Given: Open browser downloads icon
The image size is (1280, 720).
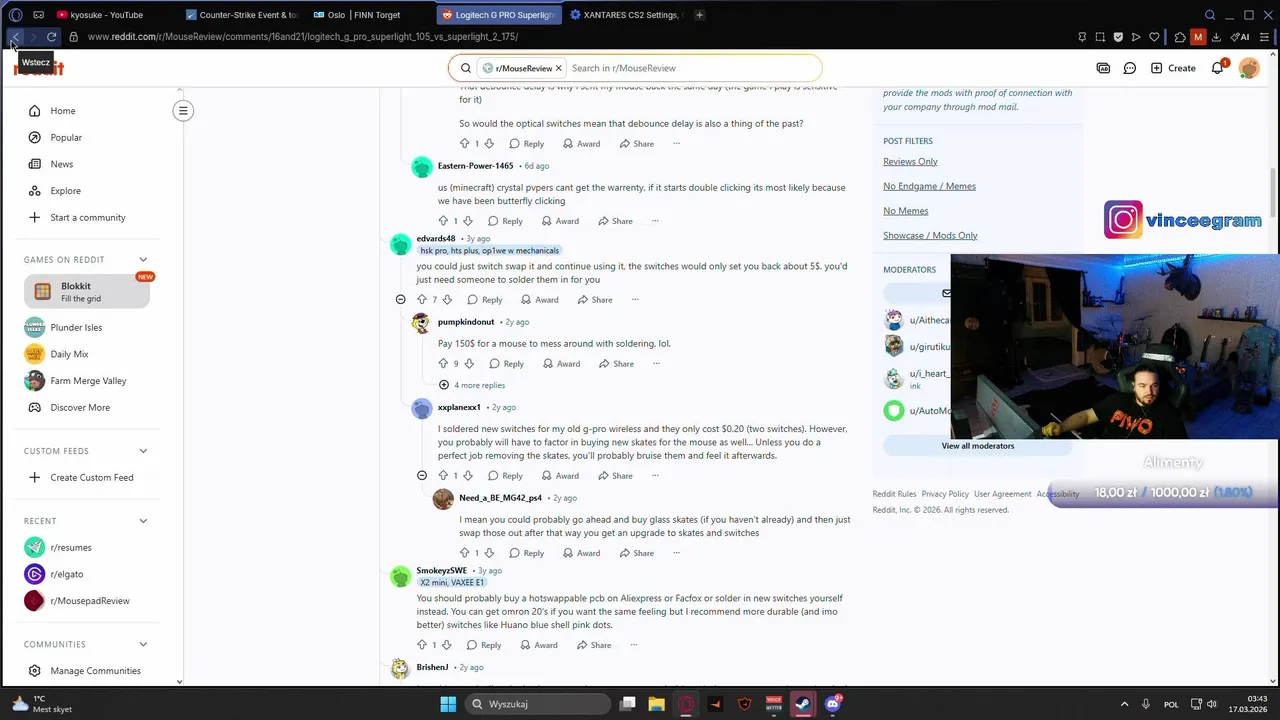Looking at the screenshot, I should [1216, 37].
